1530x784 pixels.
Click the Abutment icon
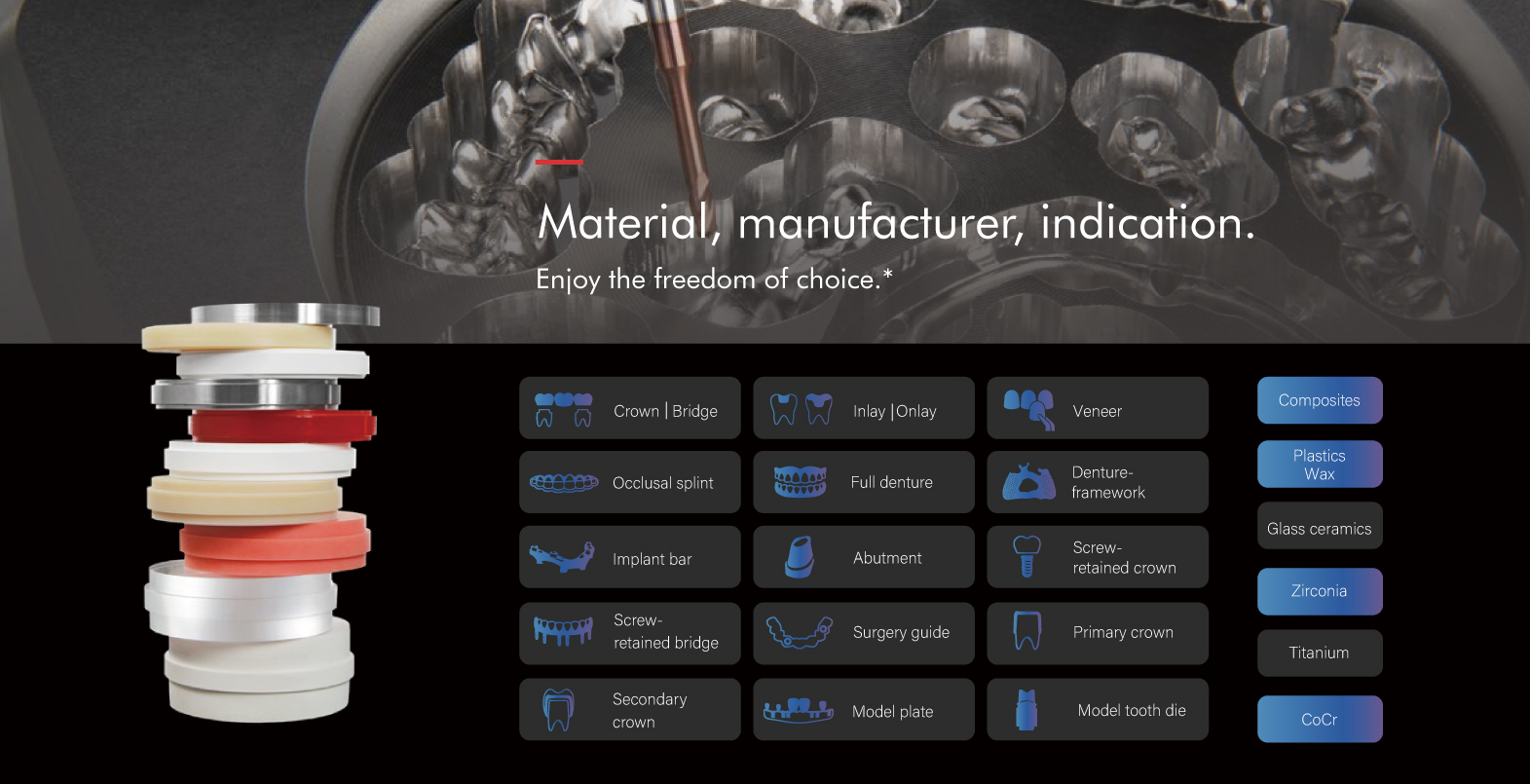pyautogui.click(x=799, y=557)
